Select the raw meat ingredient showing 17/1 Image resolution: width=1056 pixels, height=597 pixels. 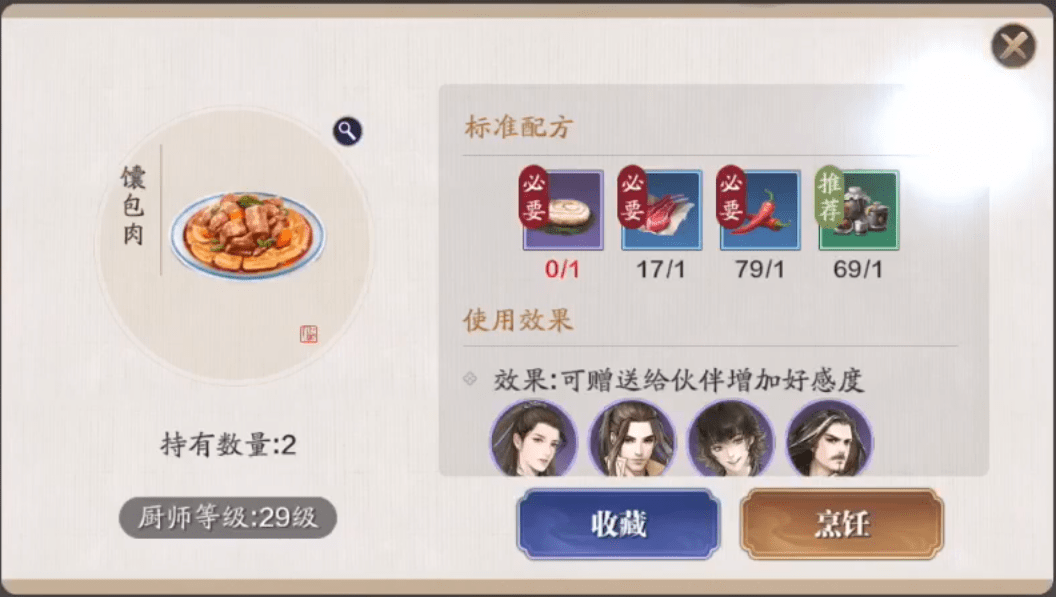tap(661, 210)
